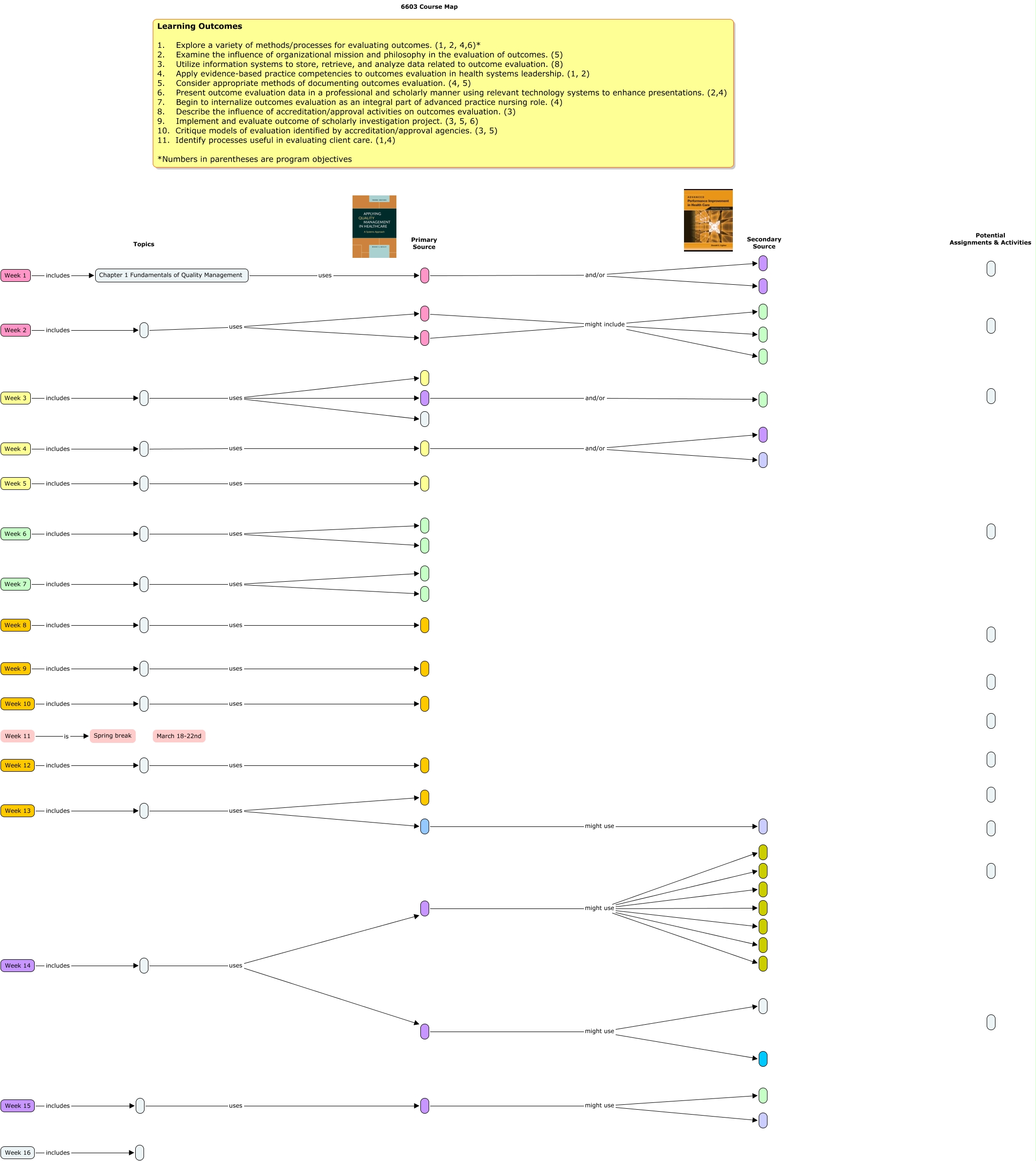Screen dimensions: 1036x1161
Task: Click the Week 1 pink node
Action: coord(15,275)
